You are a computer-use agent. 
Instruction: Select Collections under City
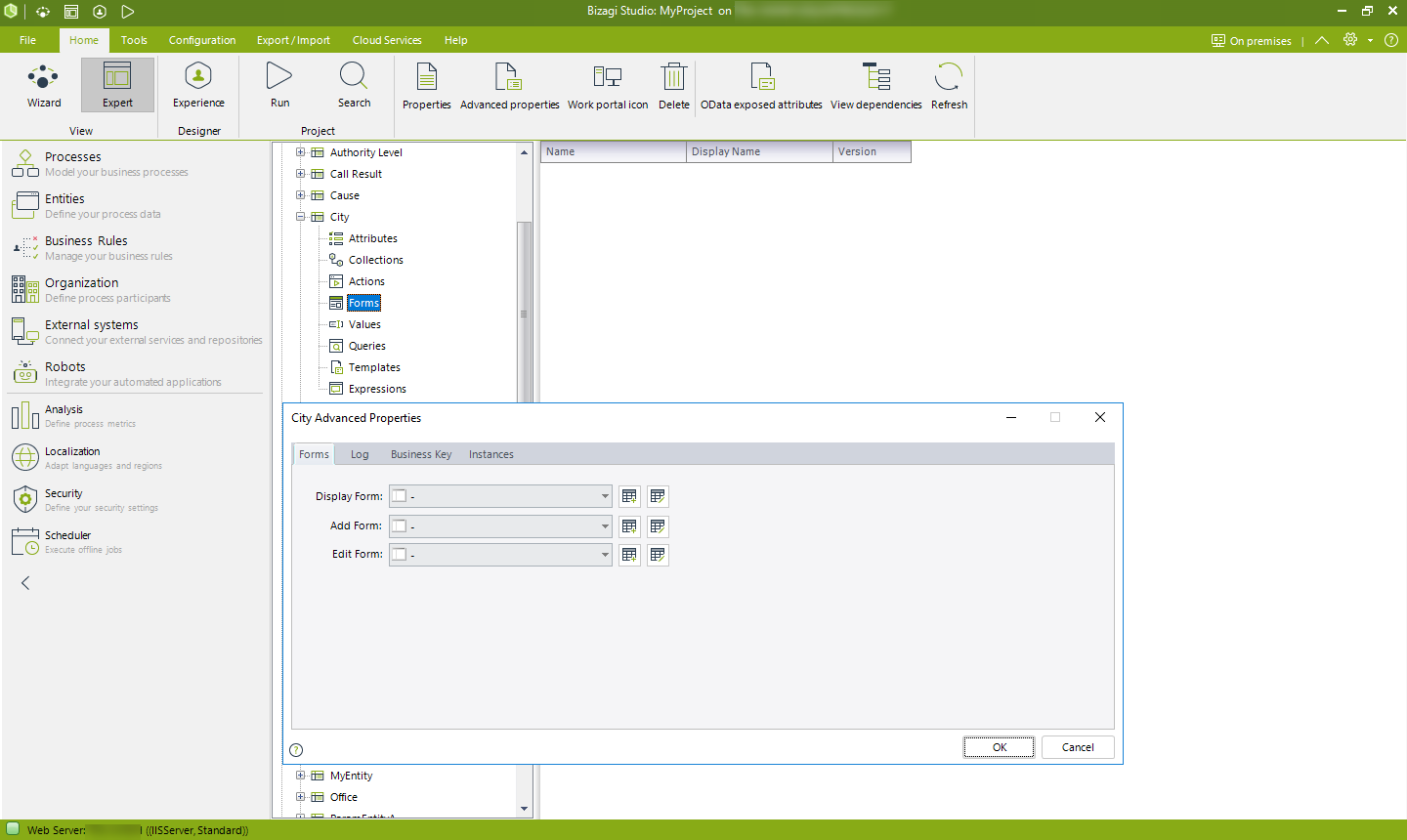375,260
